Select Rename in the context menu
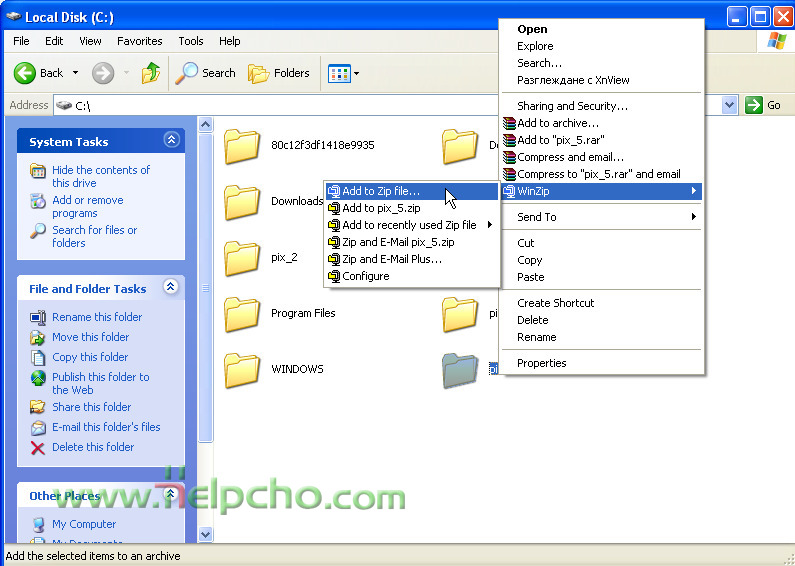Viewport: 795px width, 566px height. [x=601, y=337]
